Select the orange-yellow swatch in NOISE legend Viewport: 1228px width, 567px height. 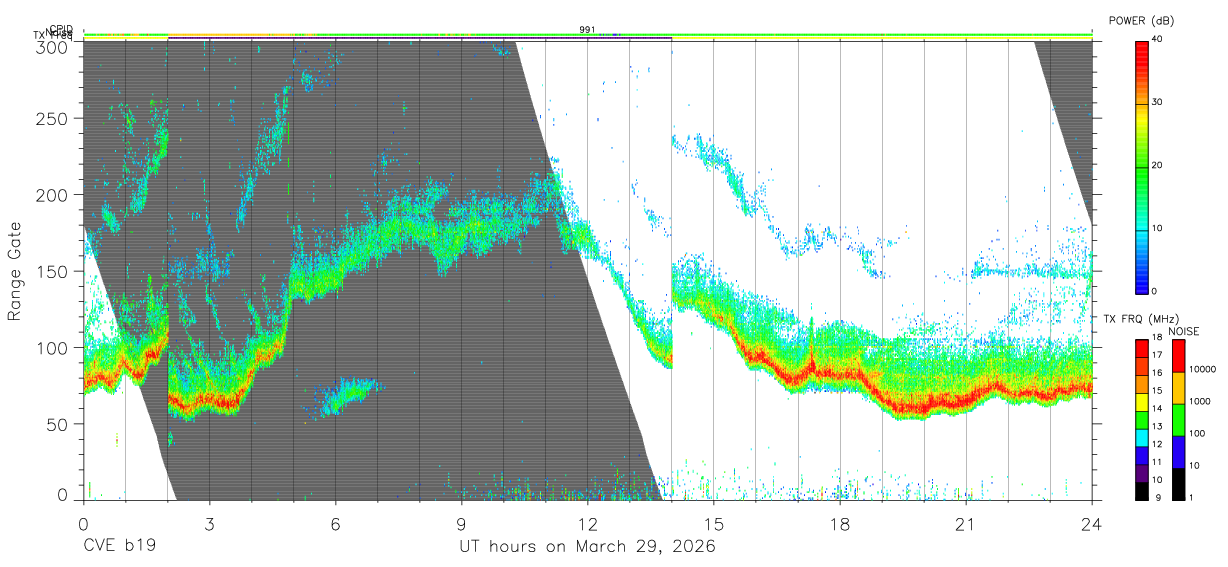[x=1177, y=388]
